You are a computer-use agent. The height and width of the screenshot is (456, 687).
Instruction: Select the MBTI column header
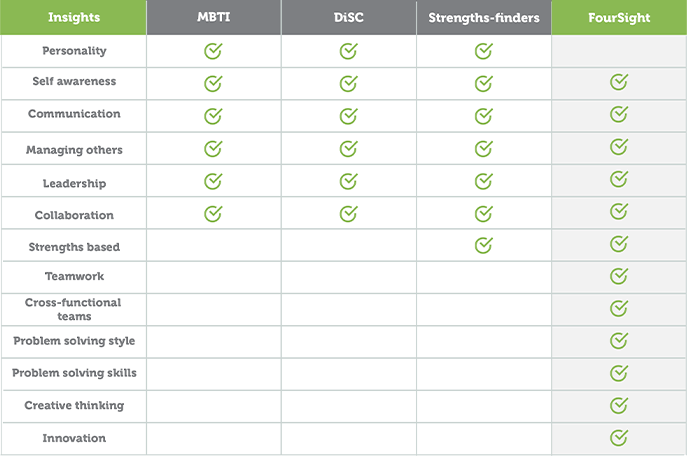pos(213,17)
